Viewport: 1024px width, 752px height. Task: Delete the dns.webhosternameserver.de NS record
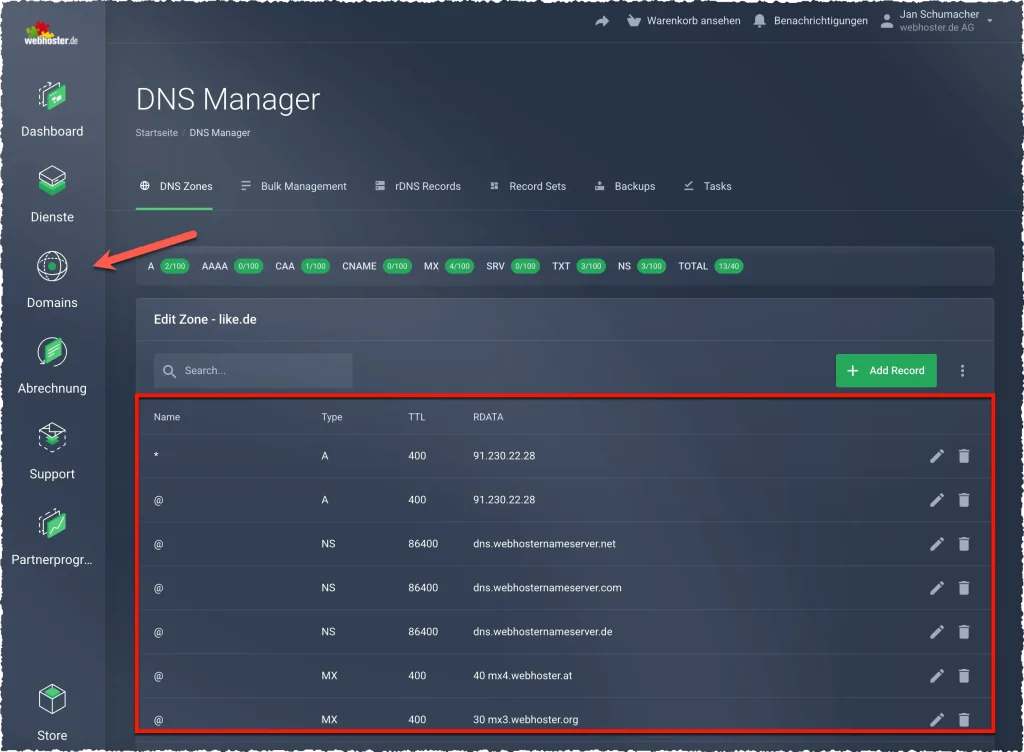(x=963, y=632)
